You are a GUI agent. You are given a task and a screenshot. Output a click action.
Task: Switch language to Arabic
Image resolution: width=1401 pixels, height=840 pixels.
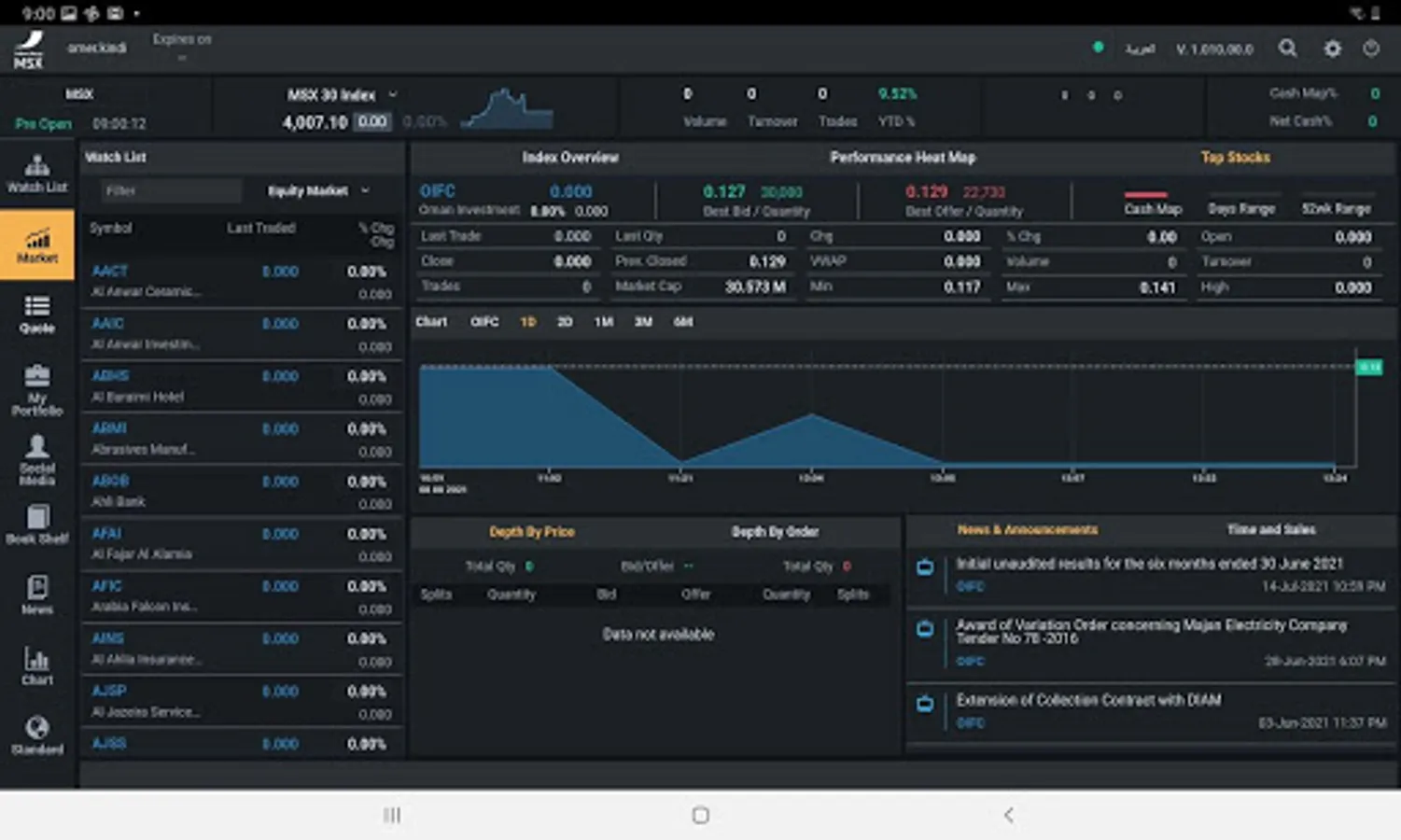[x=1140, y=49]
